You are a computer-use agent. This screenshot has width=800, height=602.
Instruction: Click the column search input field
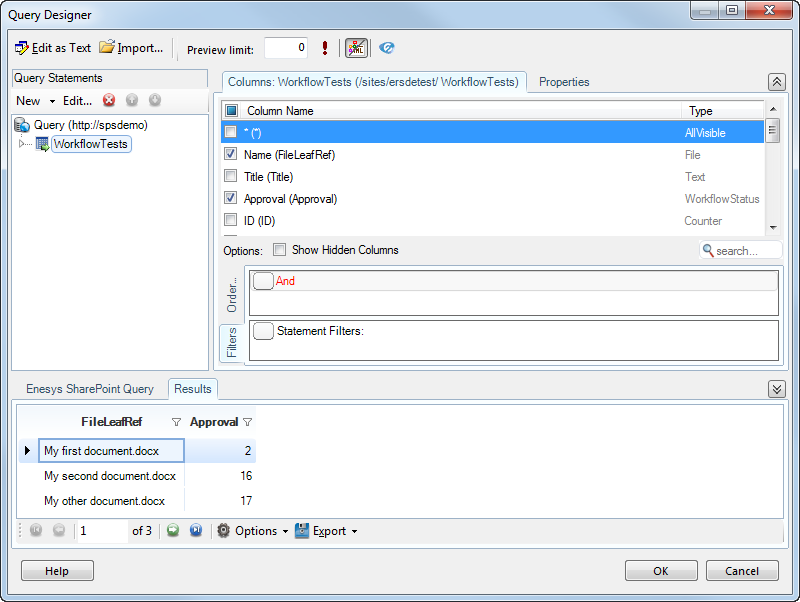(x=747, y=251)
